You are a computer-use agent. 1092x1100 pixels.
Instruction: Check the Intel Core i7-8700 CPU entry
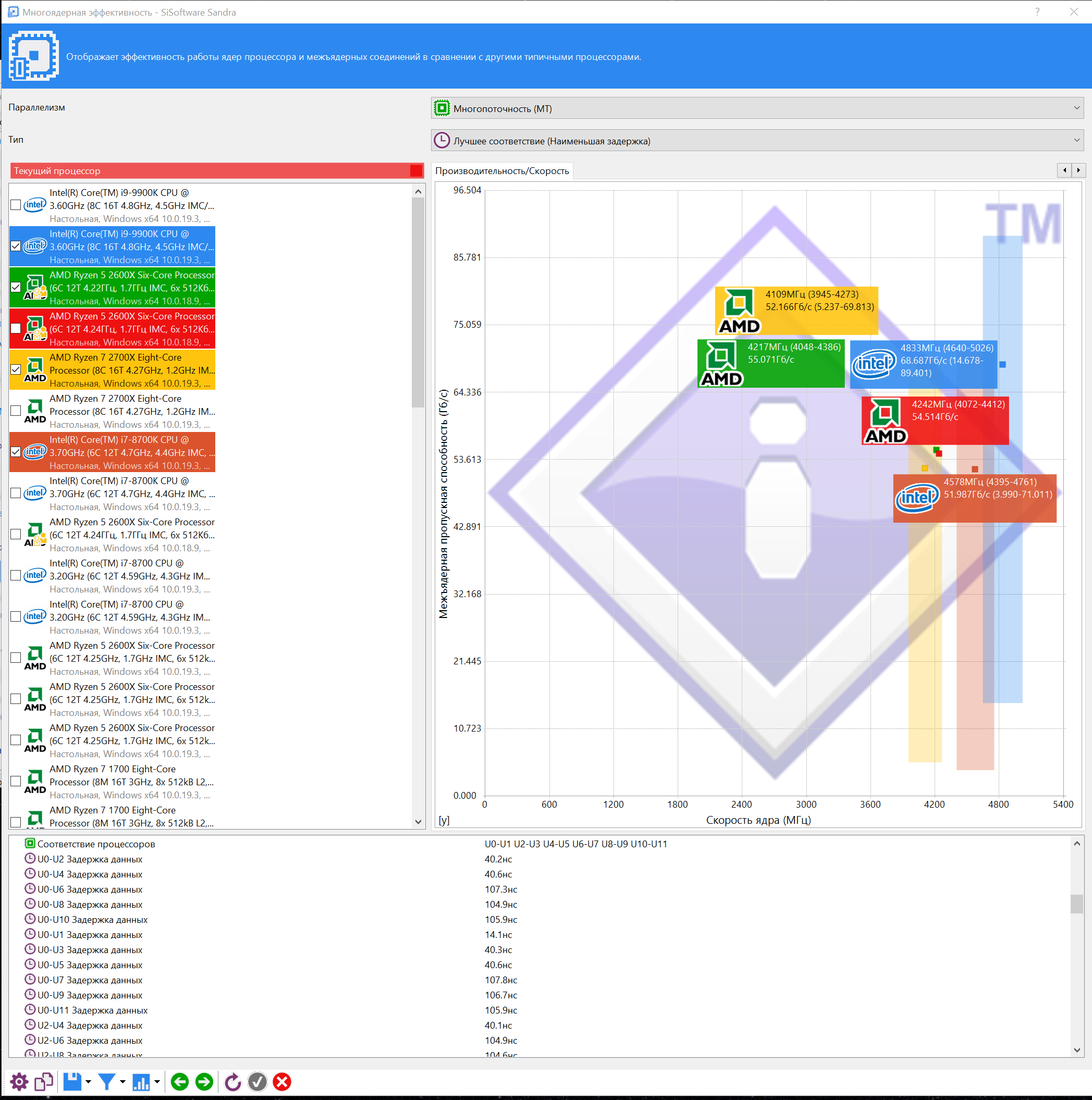16,576
